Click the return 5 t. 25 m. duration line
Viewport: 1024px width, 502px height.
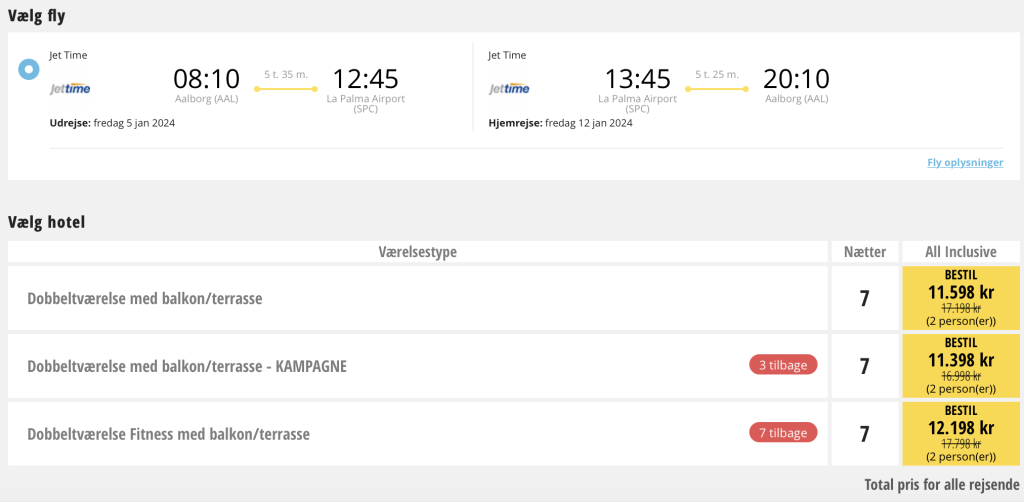coord(716,89)
